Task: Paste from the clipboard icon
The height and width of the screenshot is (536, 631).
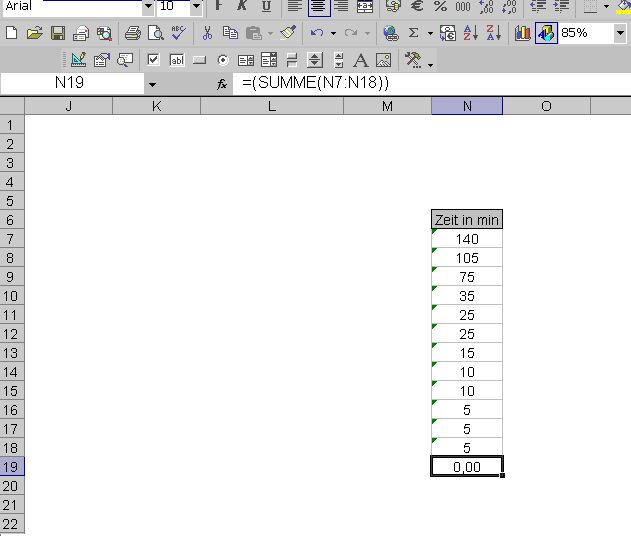Action: (x=254, y=33)
